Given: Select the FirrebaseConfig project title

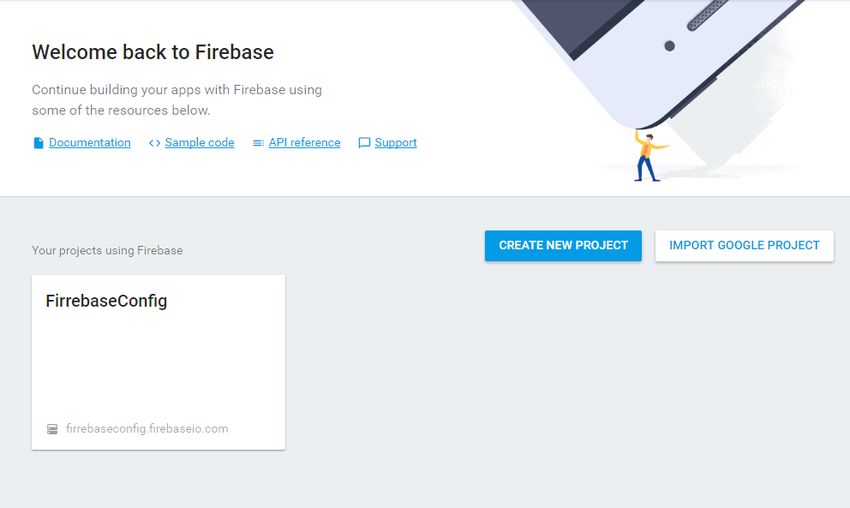Looking at the screenshot, I should (106, 301).
